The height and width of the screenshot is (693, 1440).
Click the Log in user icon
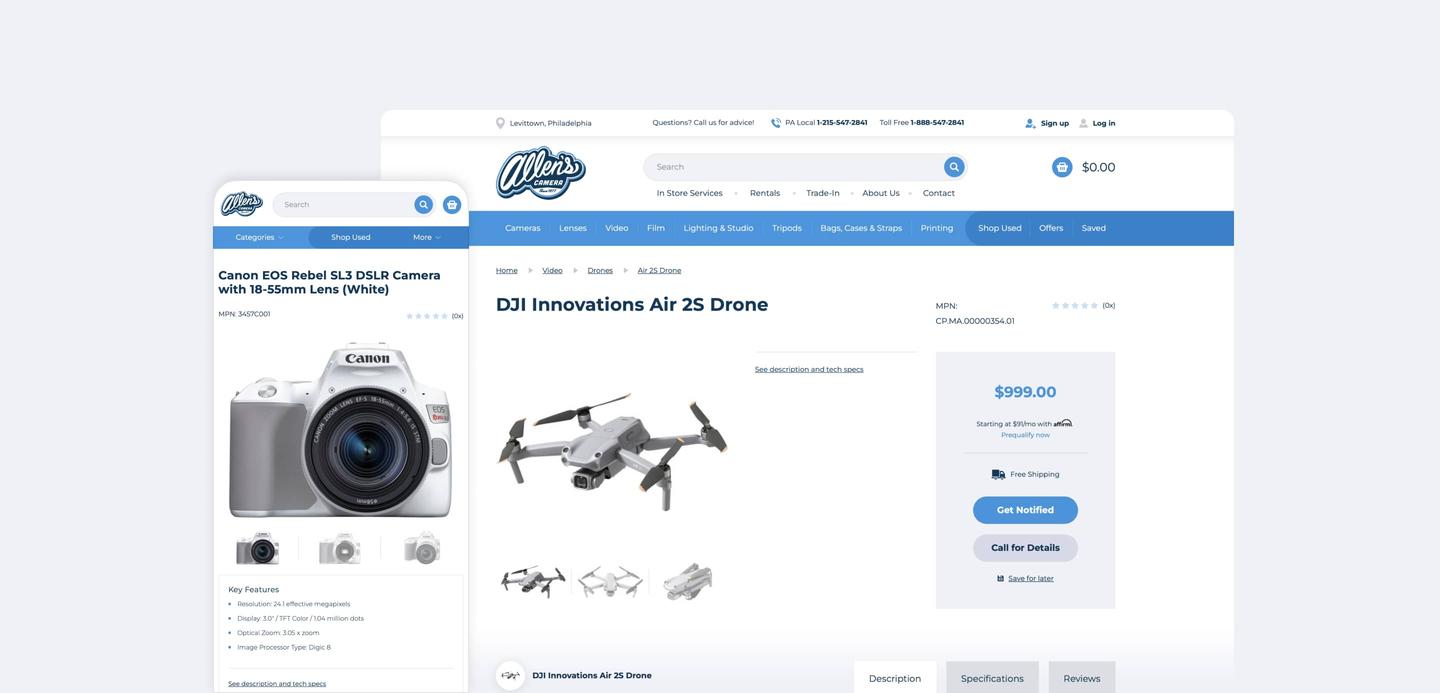click(1083, 123)
